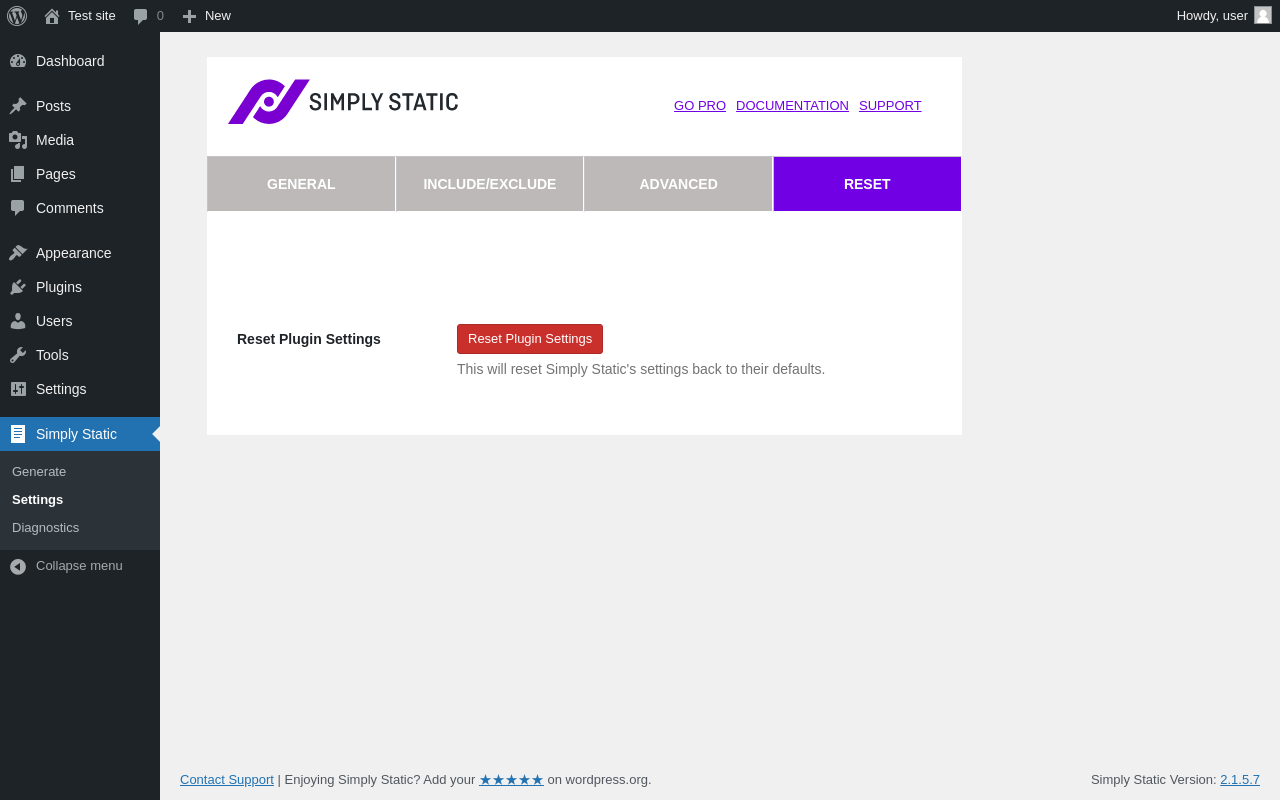Open the Pages menu label

click(x=56, y=174)
